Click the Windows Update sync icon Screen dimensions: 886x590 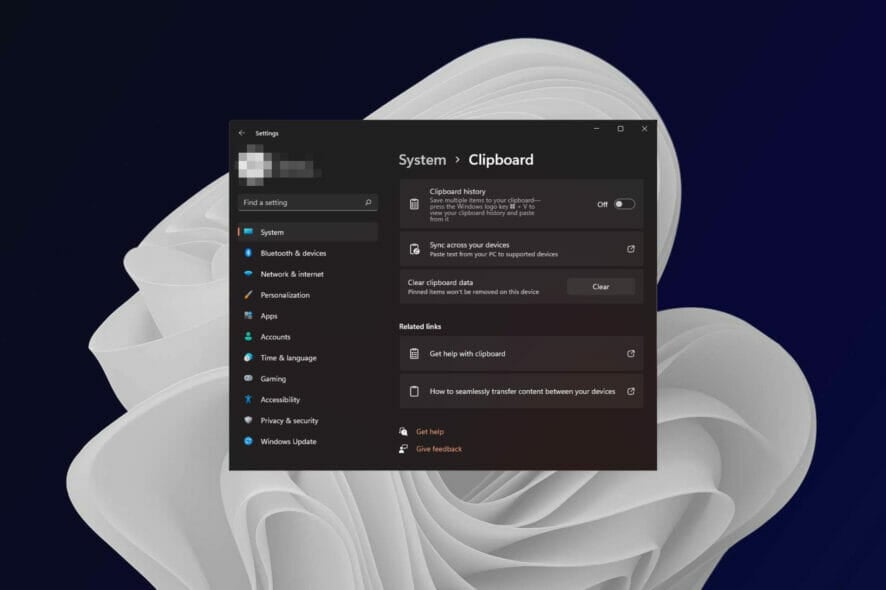(248, 441)
